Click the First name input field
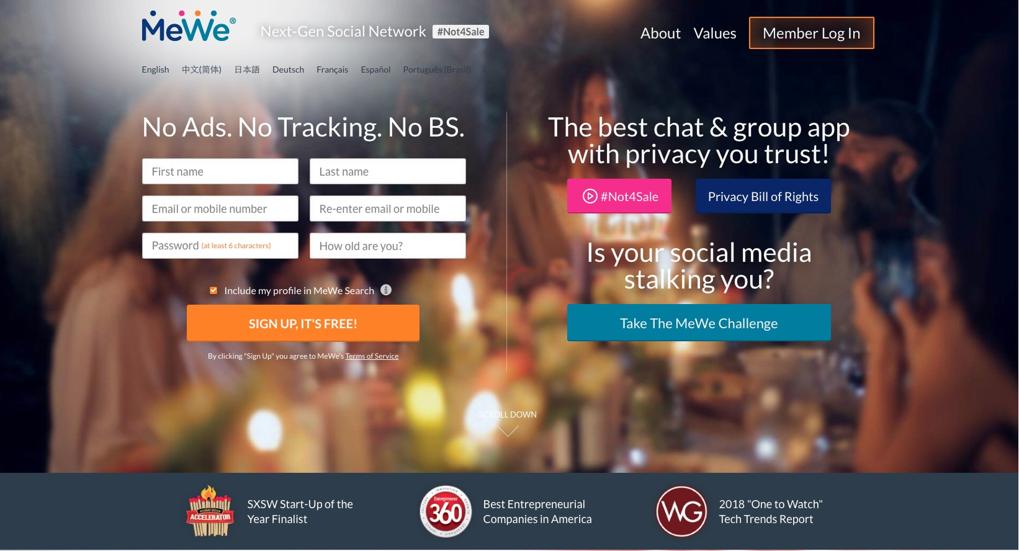This screenshot has height=551, width=1019. point(220,172)
